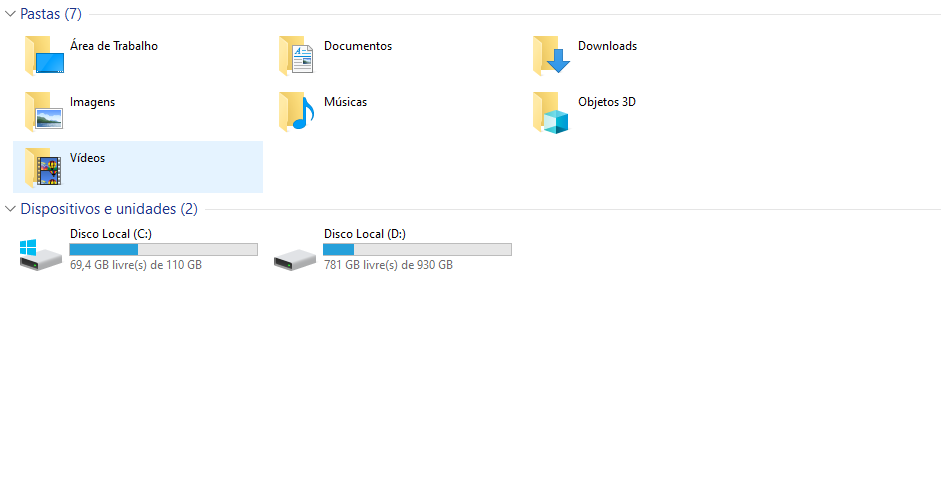The image size is (941, 497).
Task: Click the Dispositivos e unidades (2) header
Action: click(109, 209)
